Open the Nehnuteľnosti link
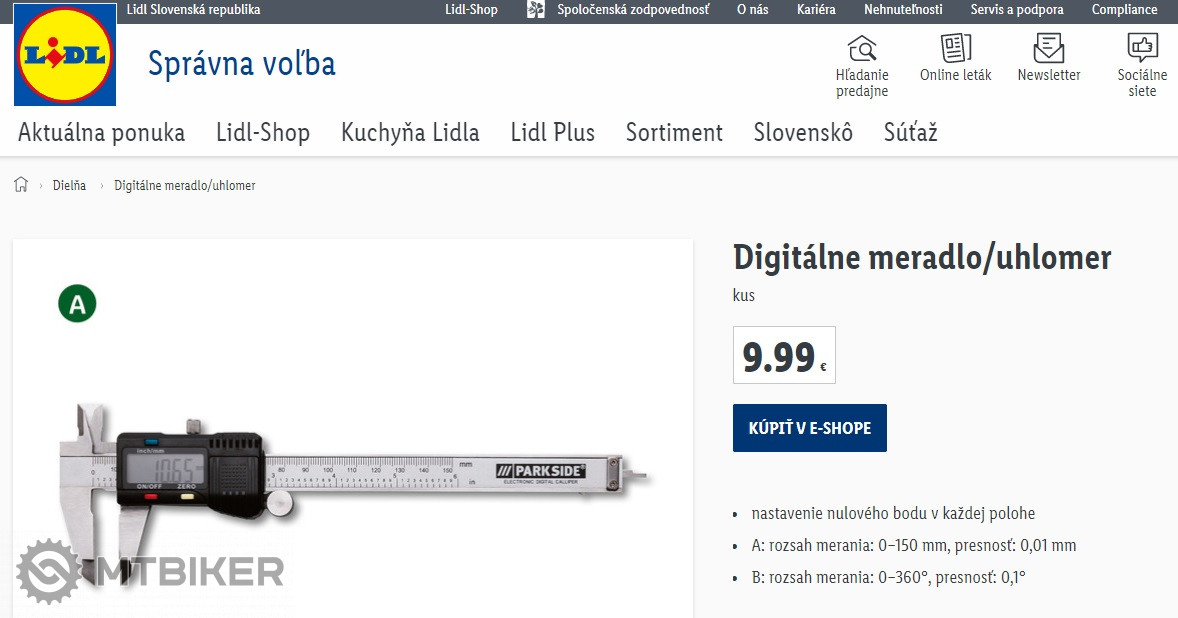1178x618 pixels. point(903,10)
